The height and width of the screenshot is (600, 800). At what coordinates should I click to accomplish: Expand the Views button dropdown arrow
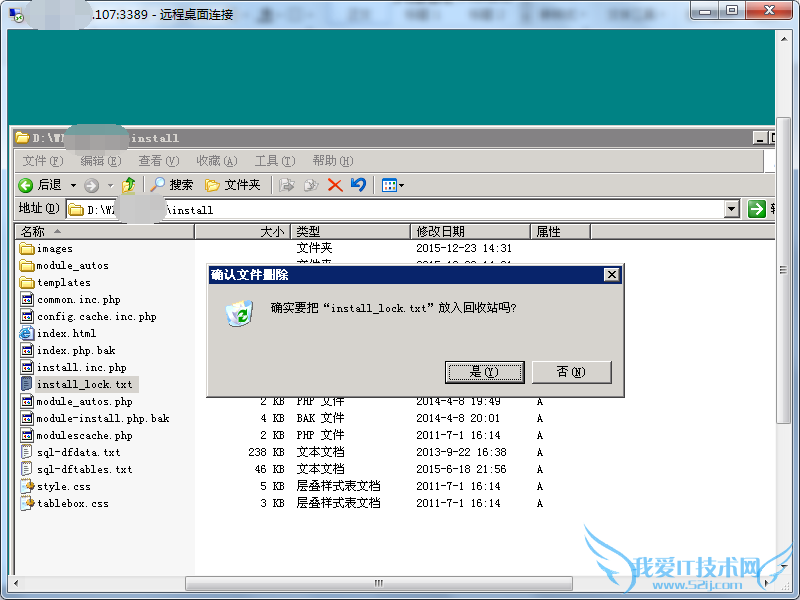(402, 184)
